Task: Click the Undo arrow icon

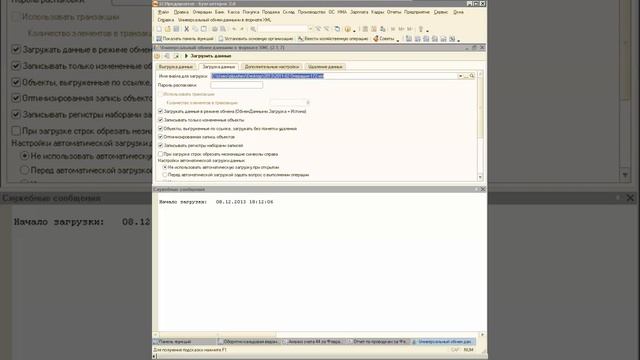Action: click(234, 29)
